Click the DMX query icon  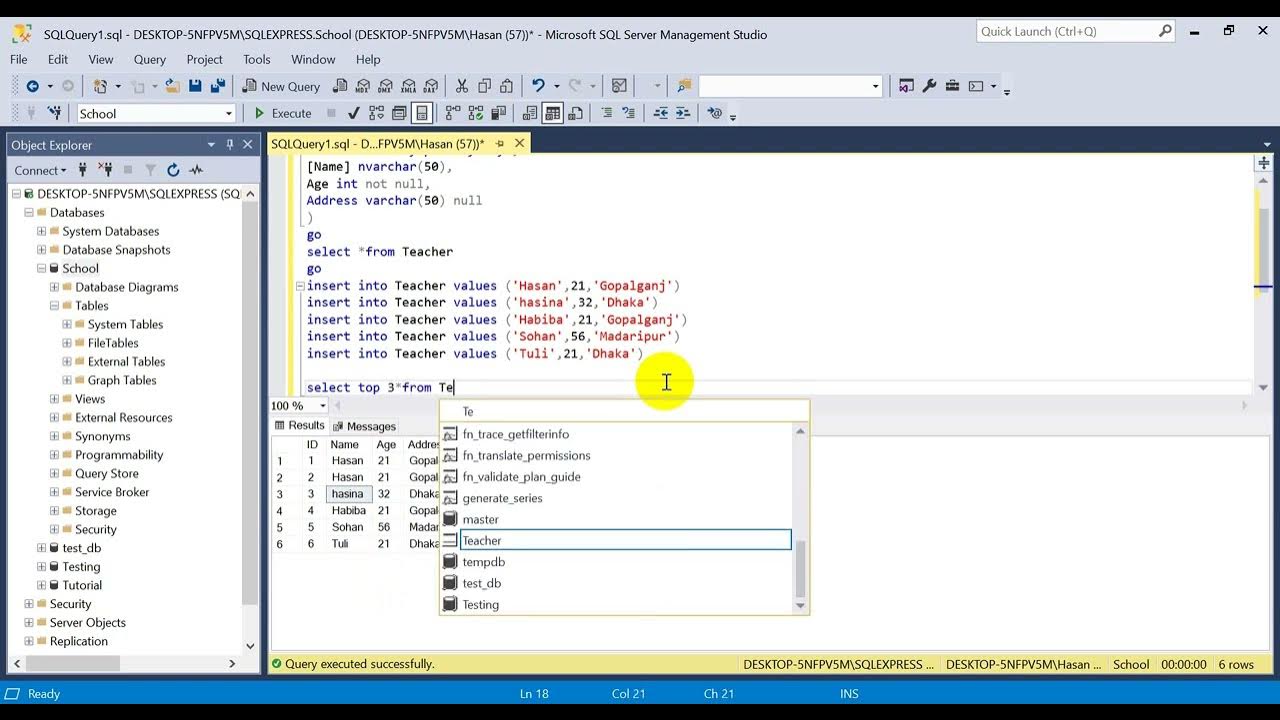(386, 86)
